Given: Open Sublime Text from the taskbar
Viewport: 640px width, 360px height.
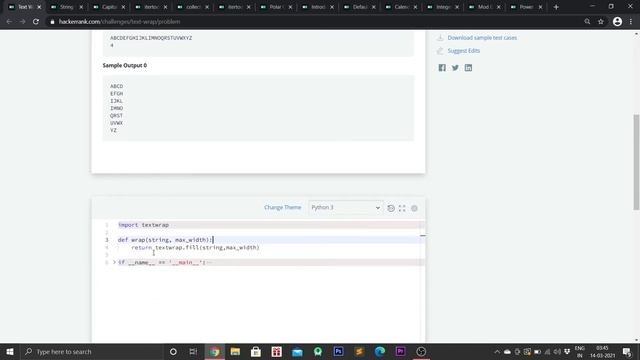Looking at the screenshot, I should [x=359, y=351].
